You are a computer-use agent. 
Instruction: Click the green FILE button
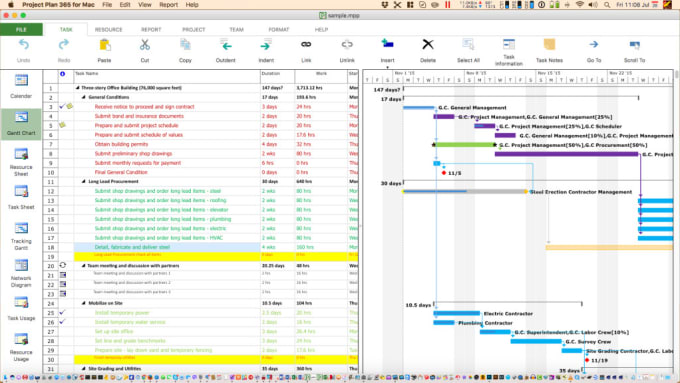21,29
